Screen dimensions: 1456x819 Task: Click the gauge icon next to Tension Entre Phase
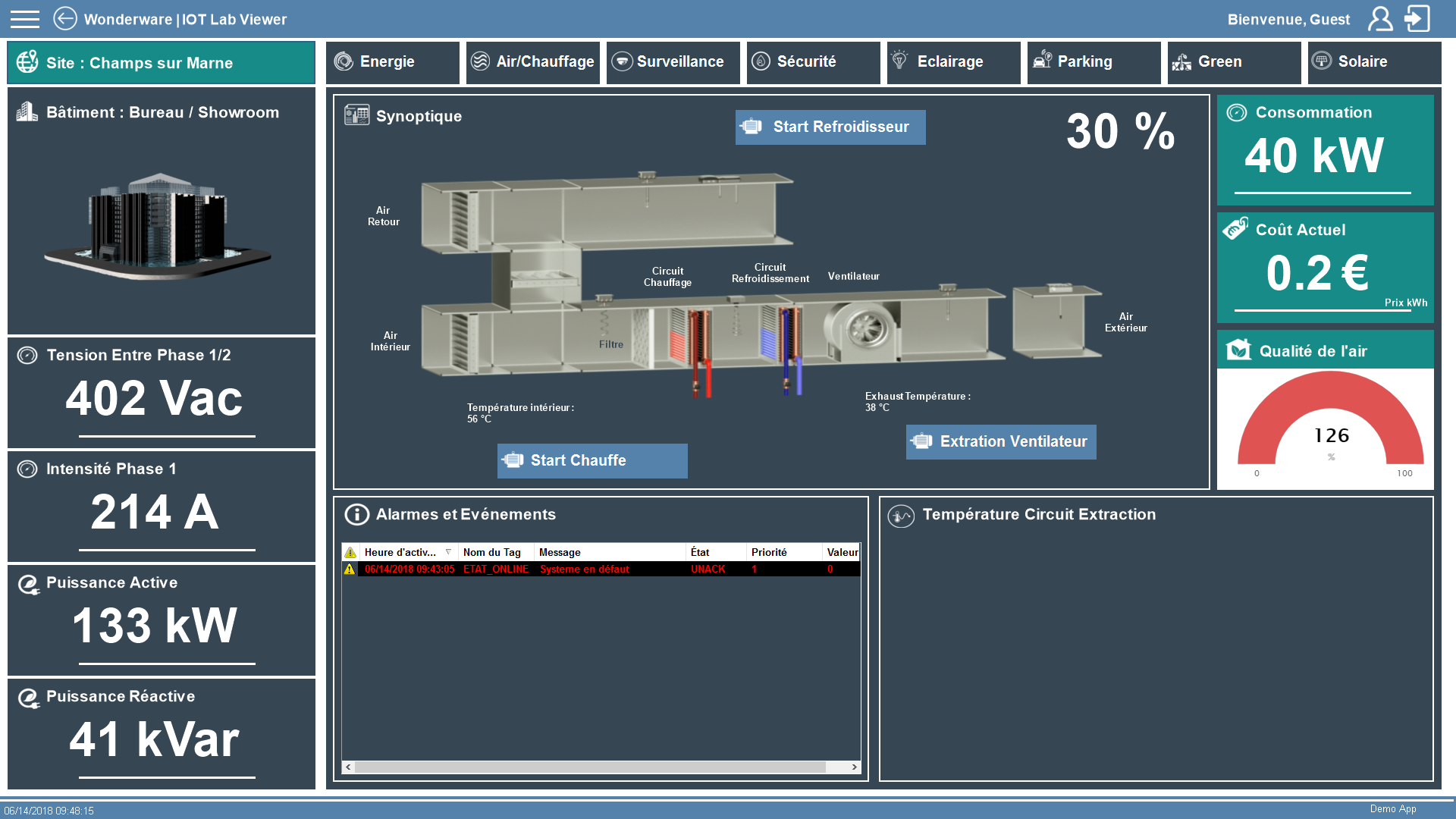27,355
